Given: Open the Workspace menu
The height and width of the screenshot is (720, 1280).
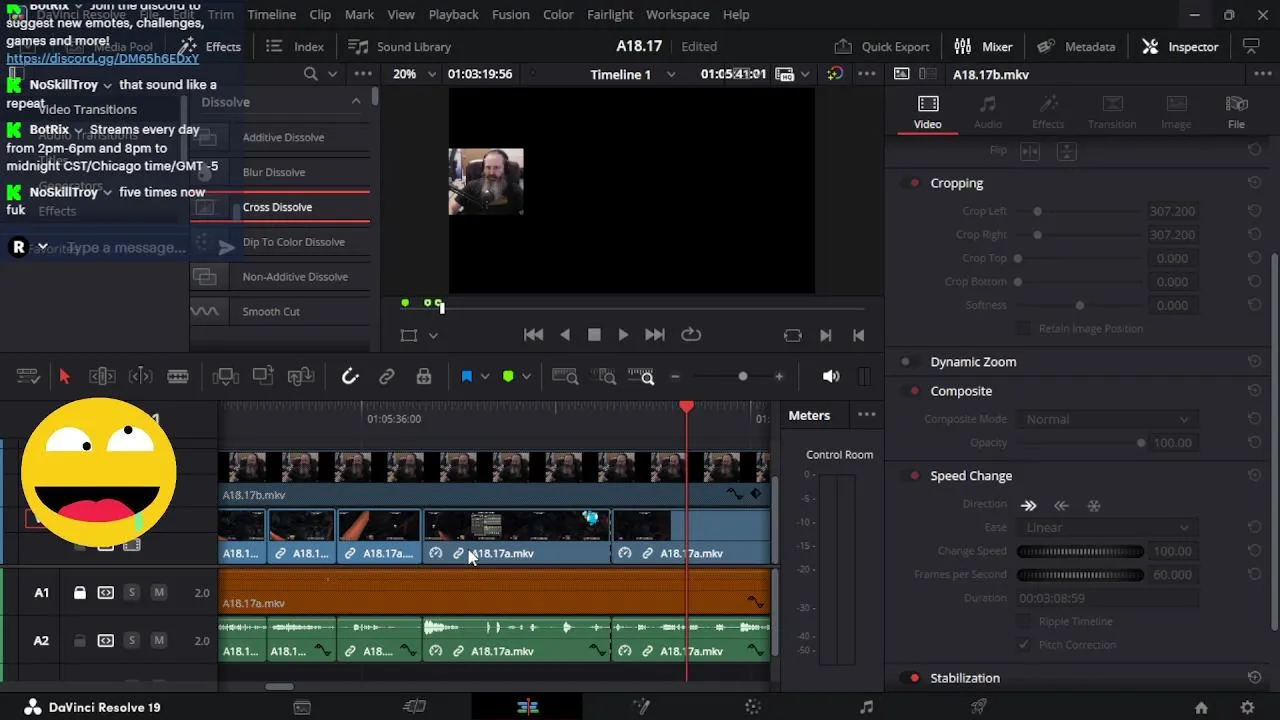Looking at the screenshot, I should (678, 15).
